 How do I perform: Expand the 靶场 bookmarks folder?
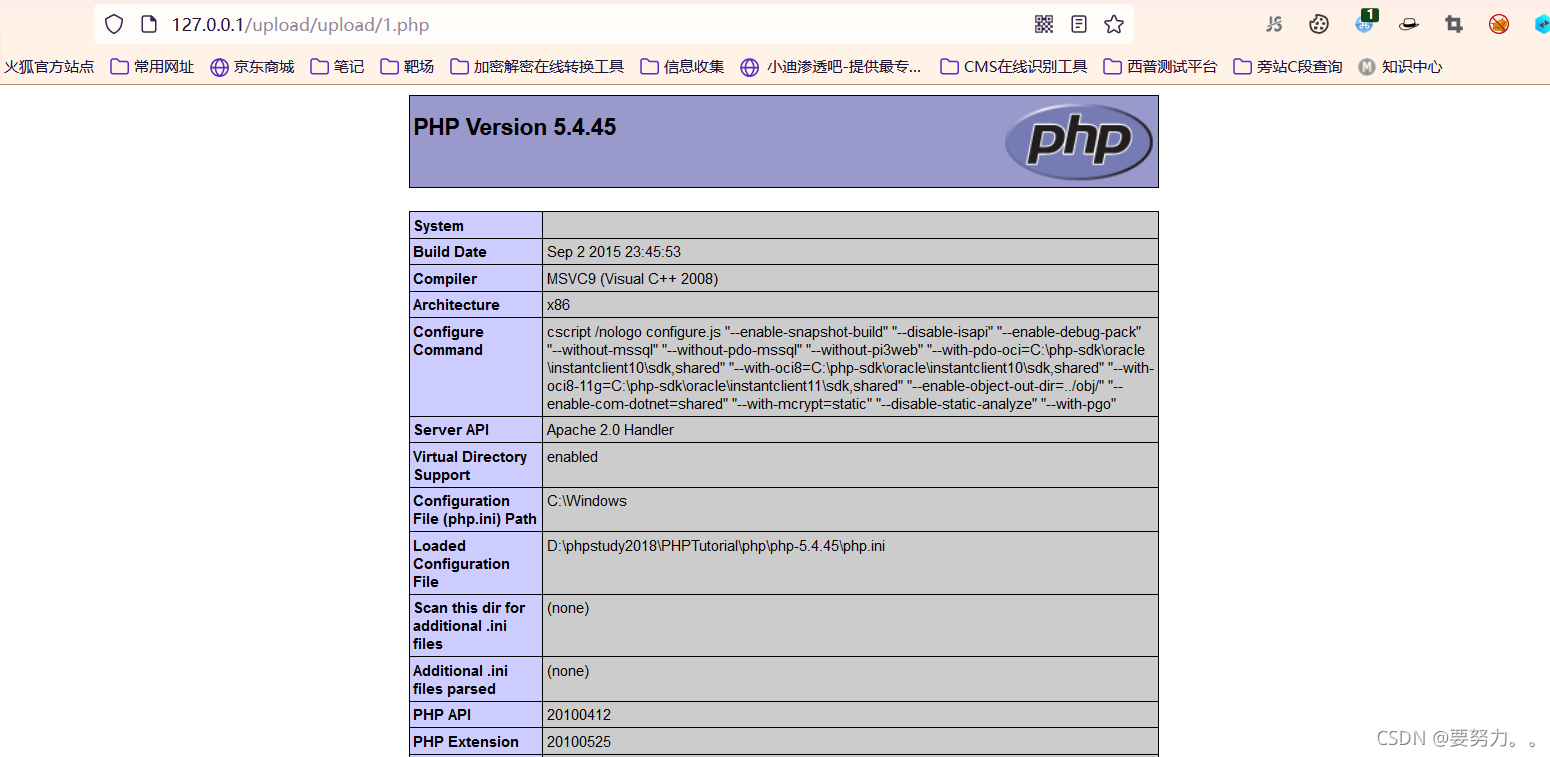point(407,67)
